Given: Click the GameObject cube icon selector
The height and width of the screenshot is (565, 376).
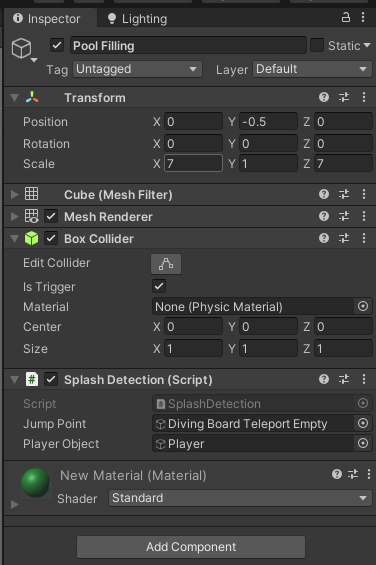Looking at the screenshot, I should point(22,49).
